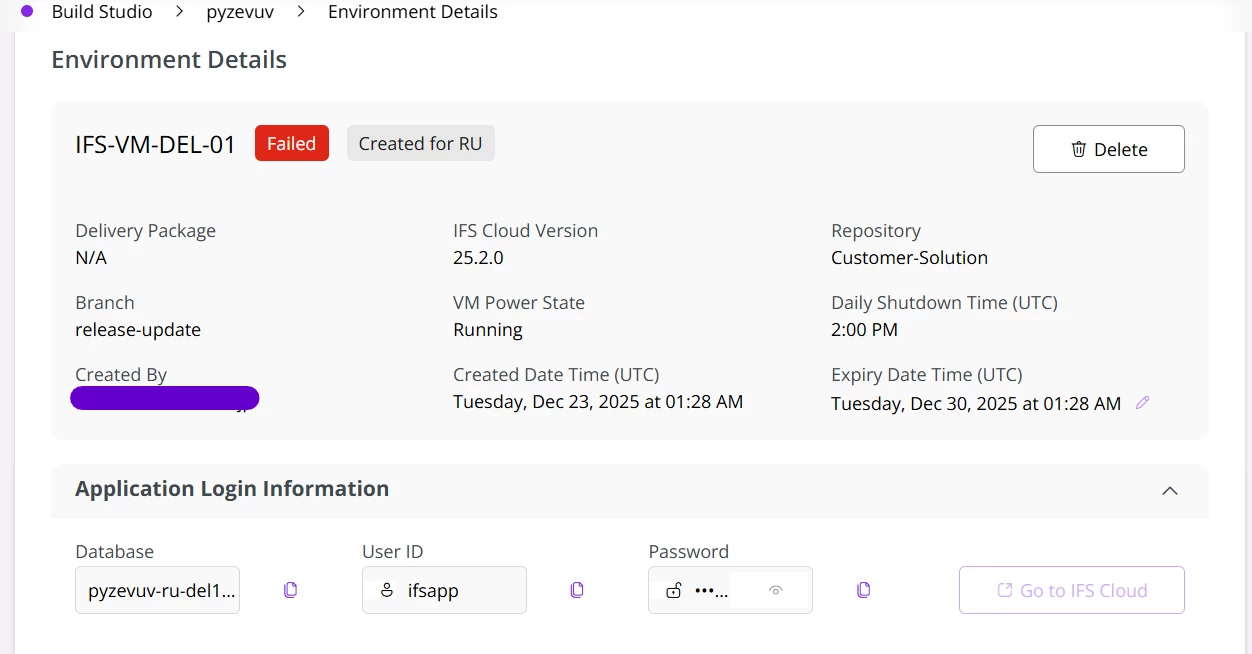Click Go to IFS Cloud button
Screen dimensions: 1252x654
point(1072,590)
